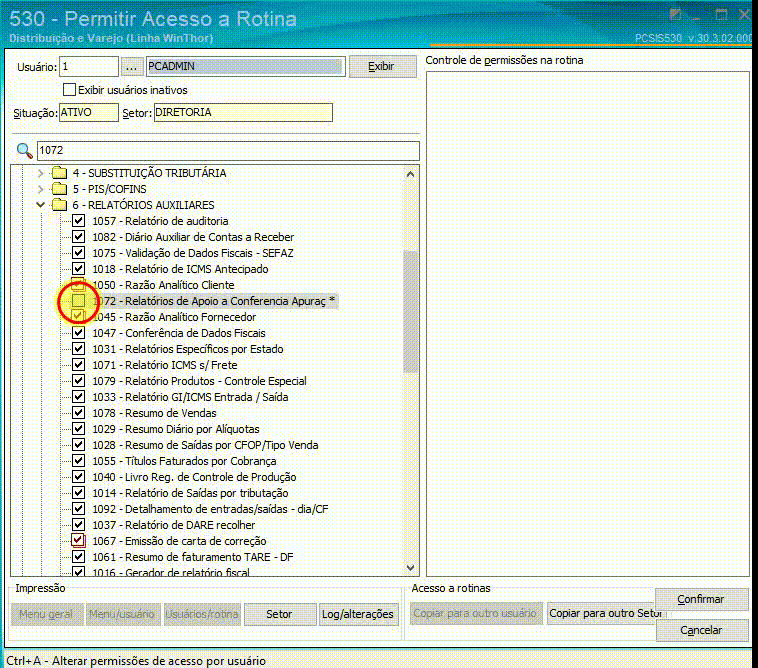This screenshot has width=758, height=668.
Task: Uncheck 1031 - Relatórios Específicos por Estado
Action: (x=78, y=349)
